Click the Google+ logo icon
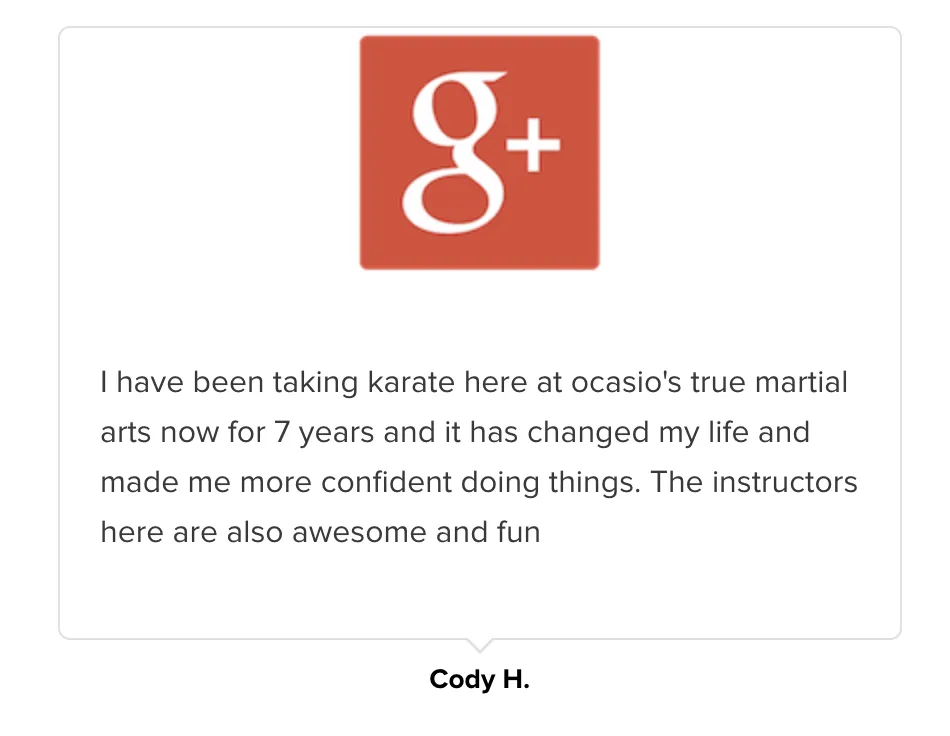The width and height of the screenshot is (950, 736). point(479,152)
